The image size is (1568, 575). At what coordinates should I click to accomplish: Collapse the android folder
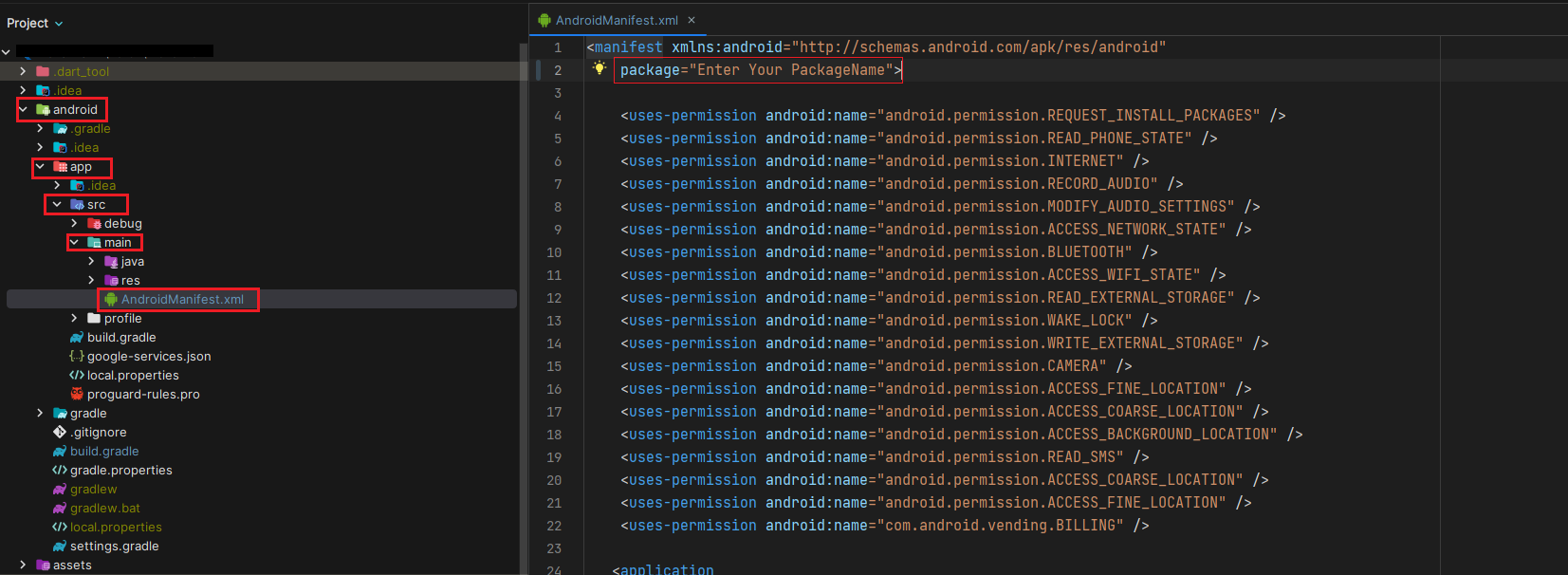[24, 109]
